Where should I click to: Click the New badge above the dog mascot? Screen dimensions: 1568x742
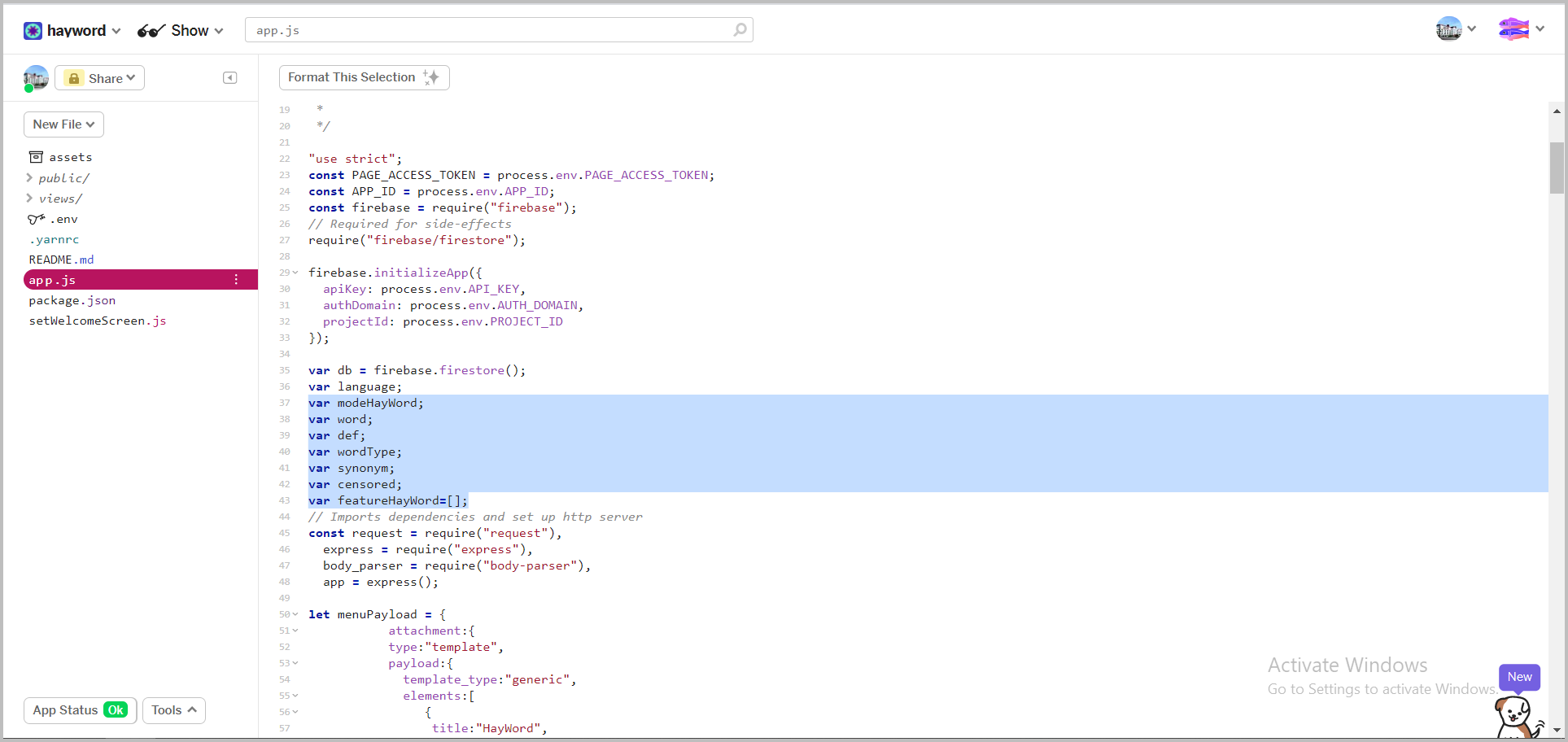(x=1519, y=677)
